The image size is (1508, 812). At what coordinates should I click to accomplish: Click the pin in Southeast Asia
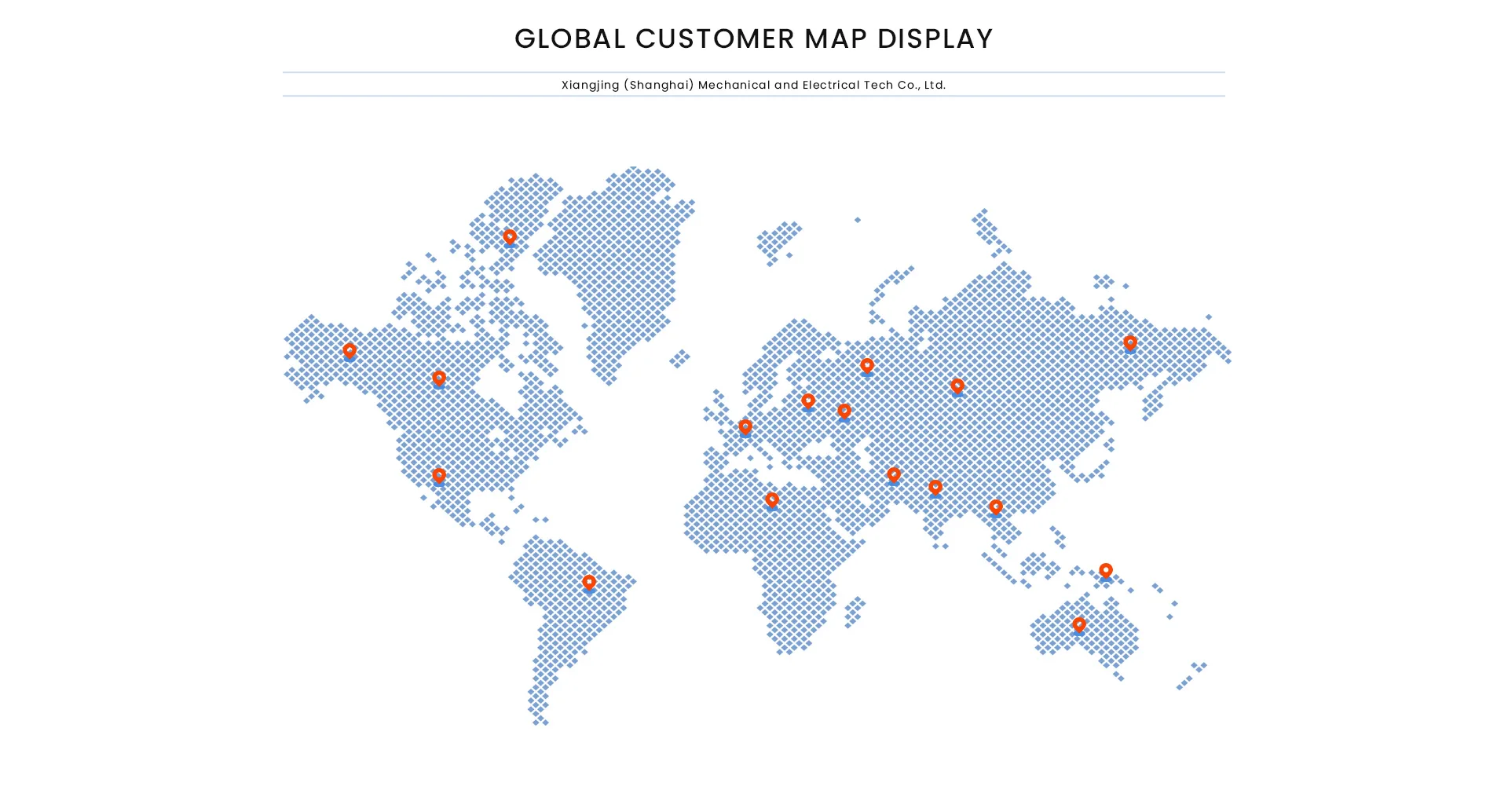point(996,507)
